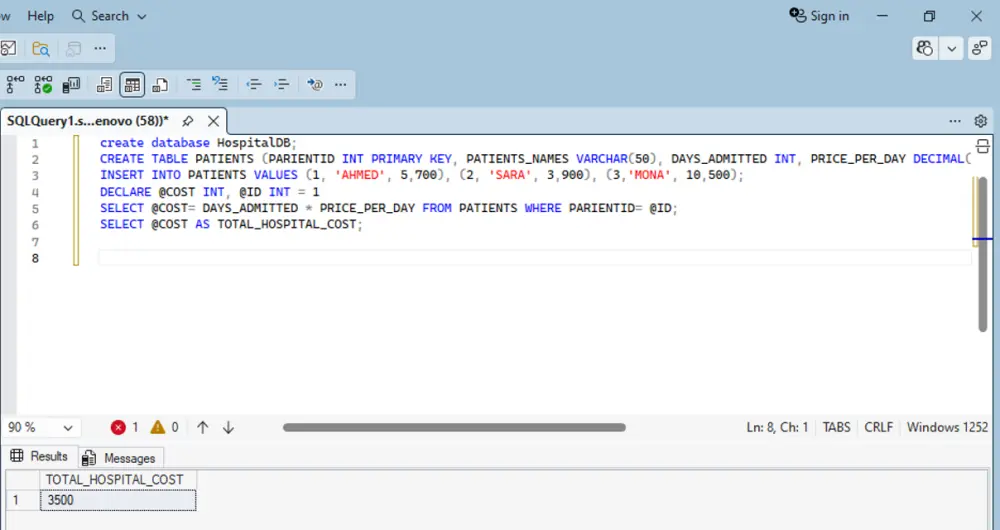
Task: Open the Search box dropdown
Action: coord(109,16)
